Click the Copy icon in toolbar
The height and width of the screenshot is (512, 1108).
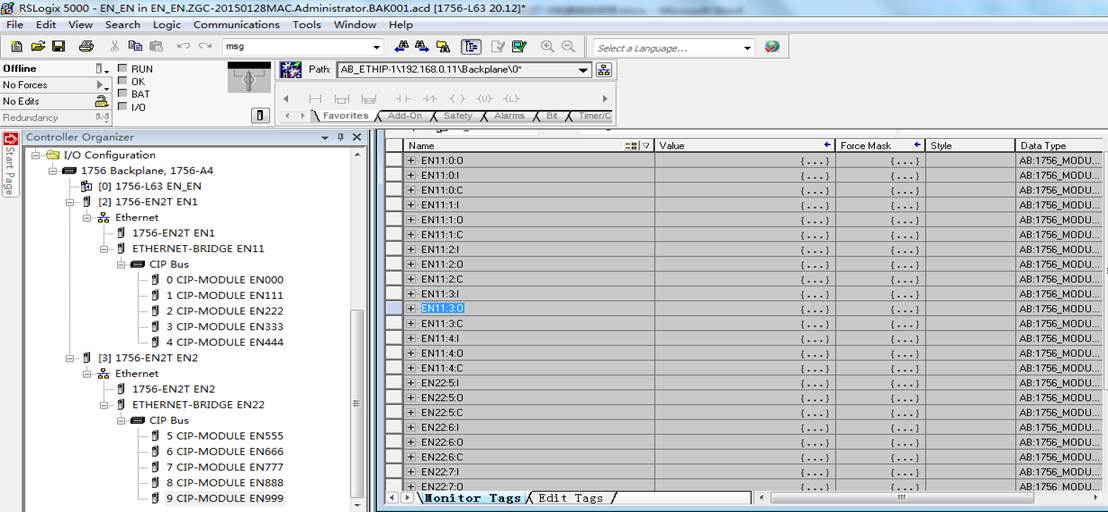(135, 47)
